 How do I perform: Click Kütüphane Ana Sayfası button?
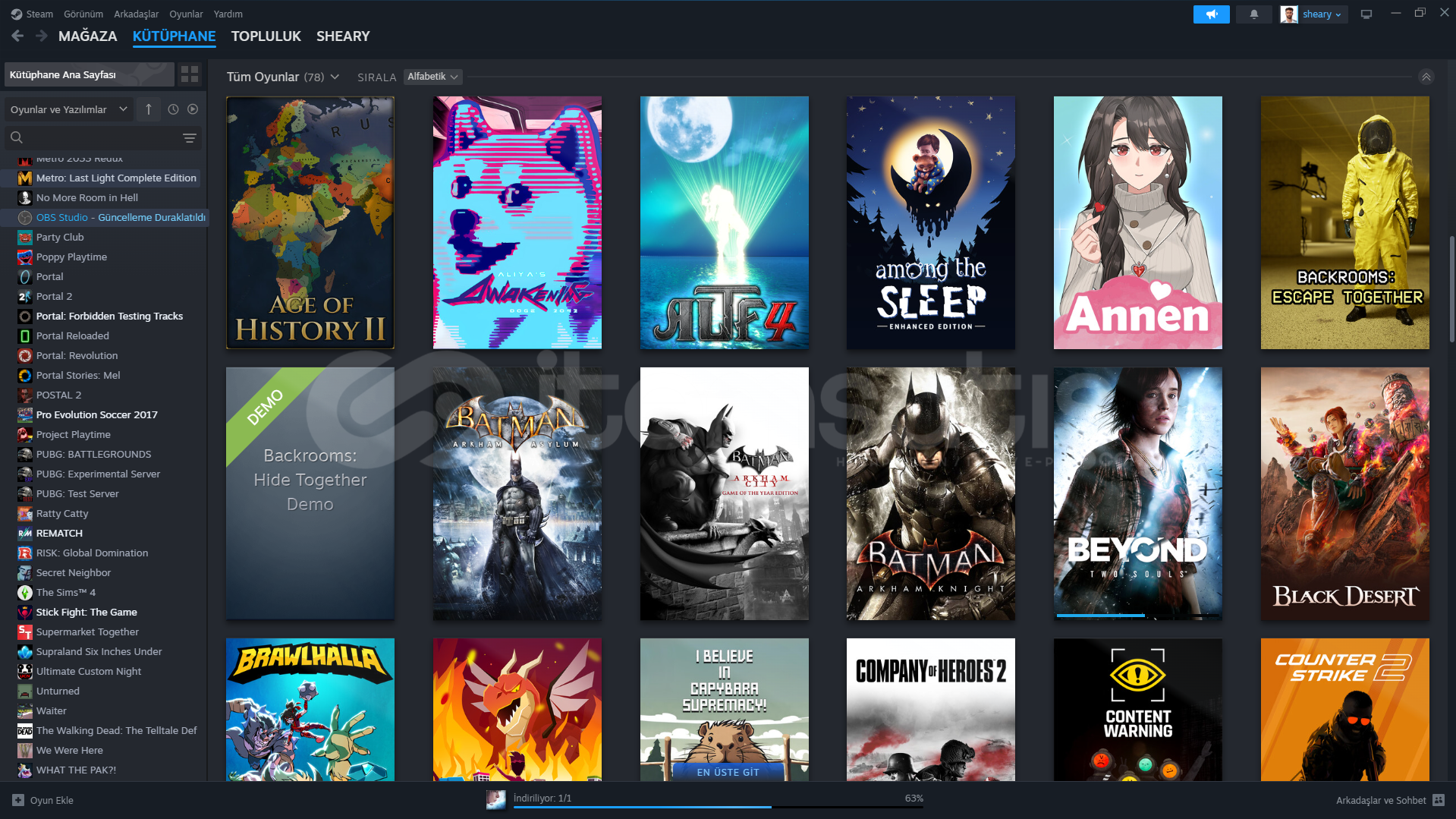[90, 74]
